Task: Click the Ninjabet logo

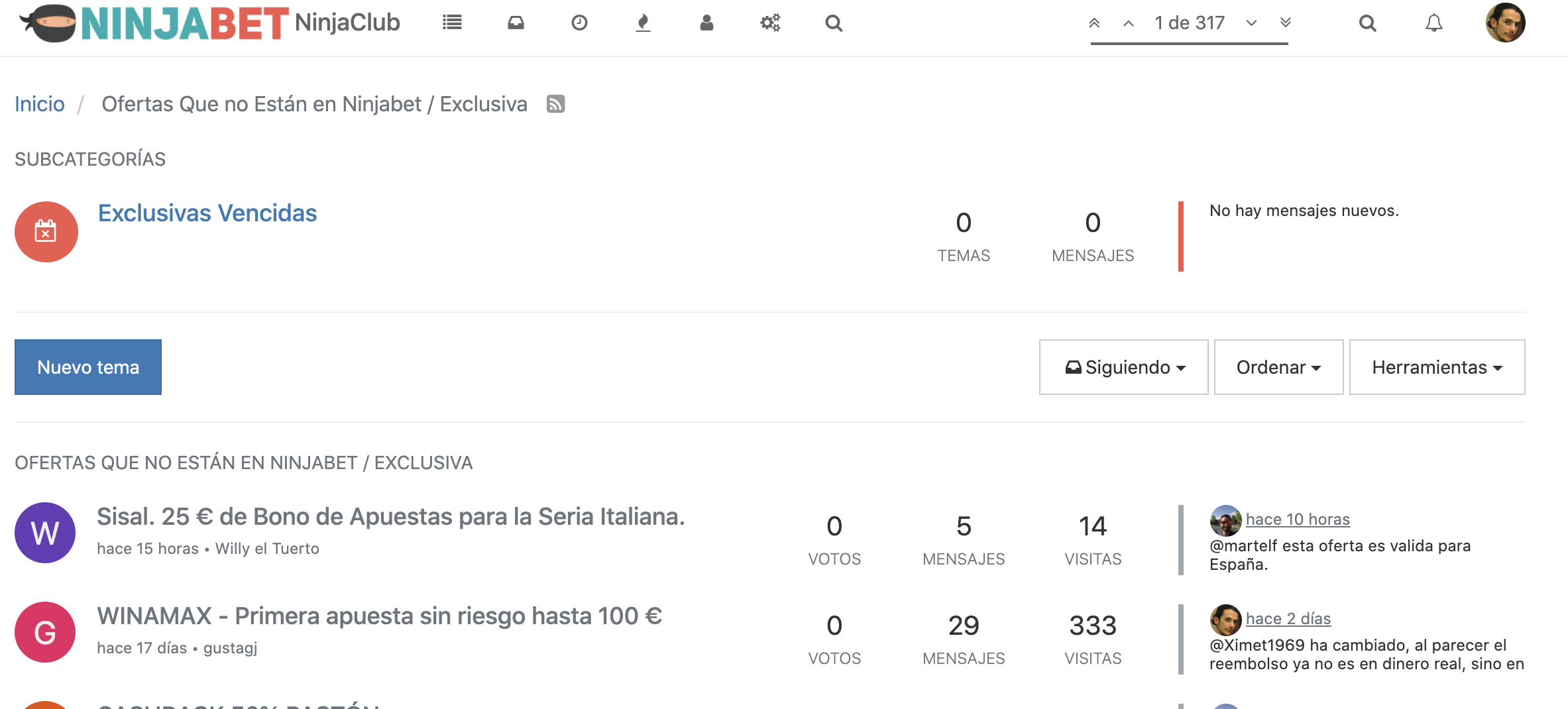Action: coord(154,23)
